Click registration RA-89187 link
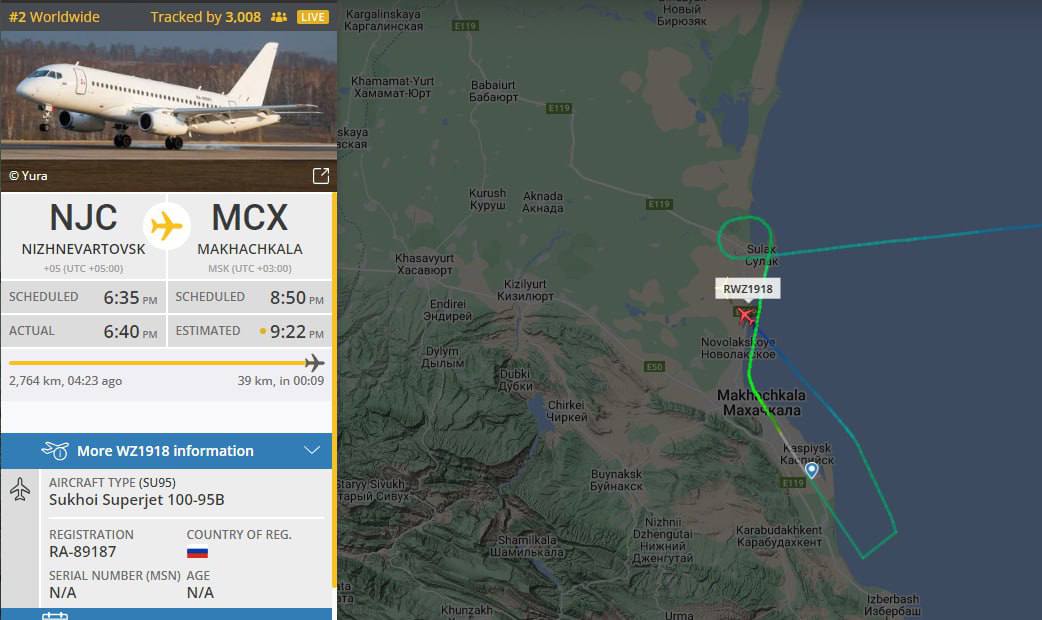Viewport: 1042px width, 620px height. (x=82, y=552)
